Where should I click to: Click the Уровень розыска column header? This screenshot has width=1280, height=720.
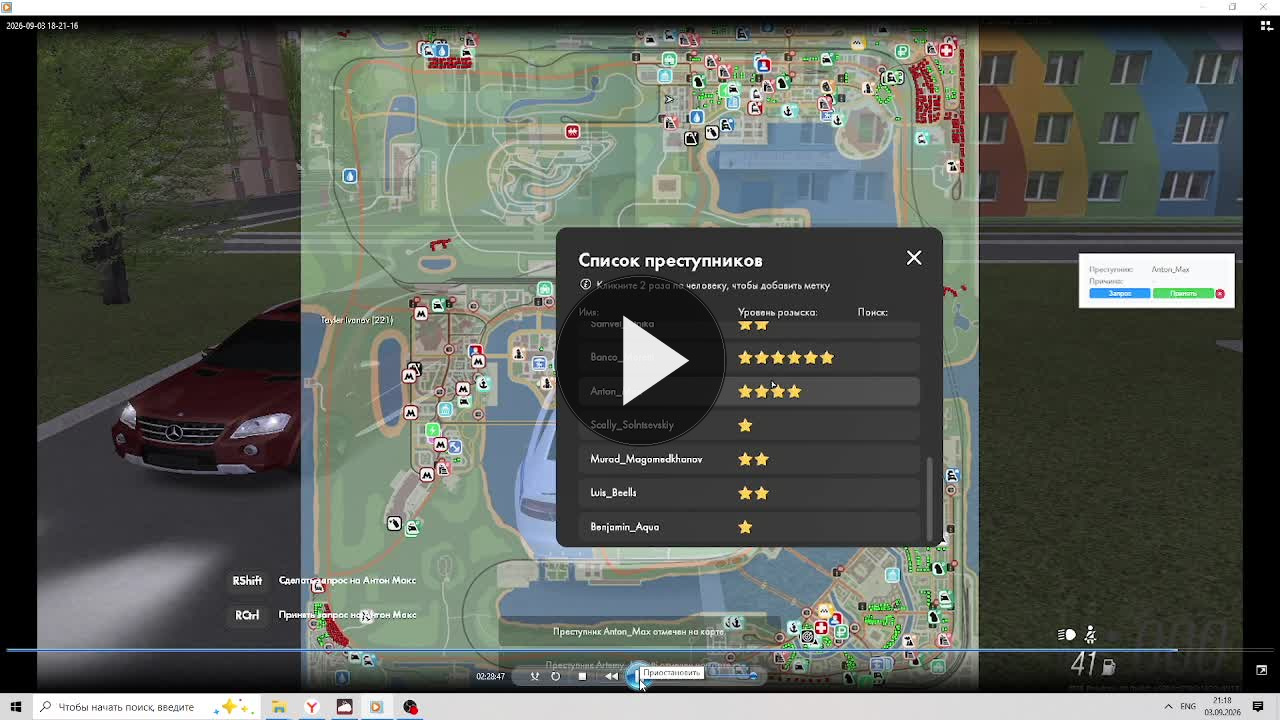(x=778, y=312)
